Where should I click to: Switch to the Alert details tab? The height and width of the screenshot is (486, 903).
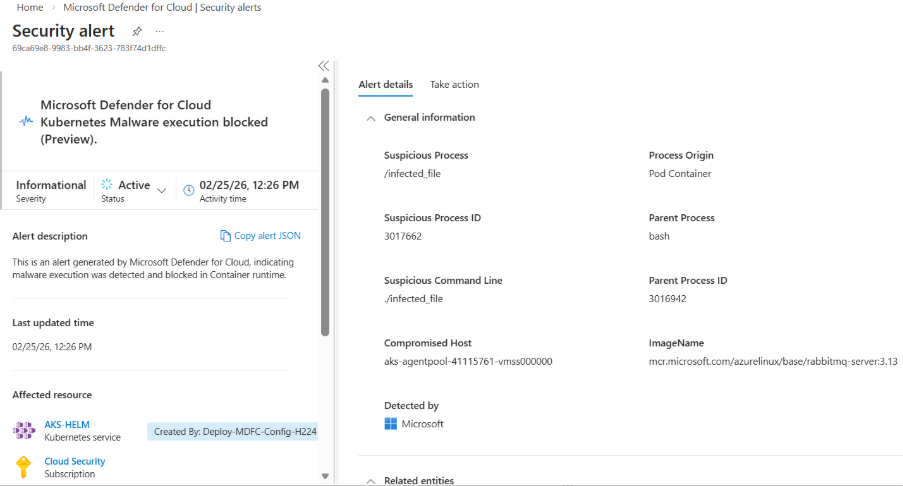(385, 85)
